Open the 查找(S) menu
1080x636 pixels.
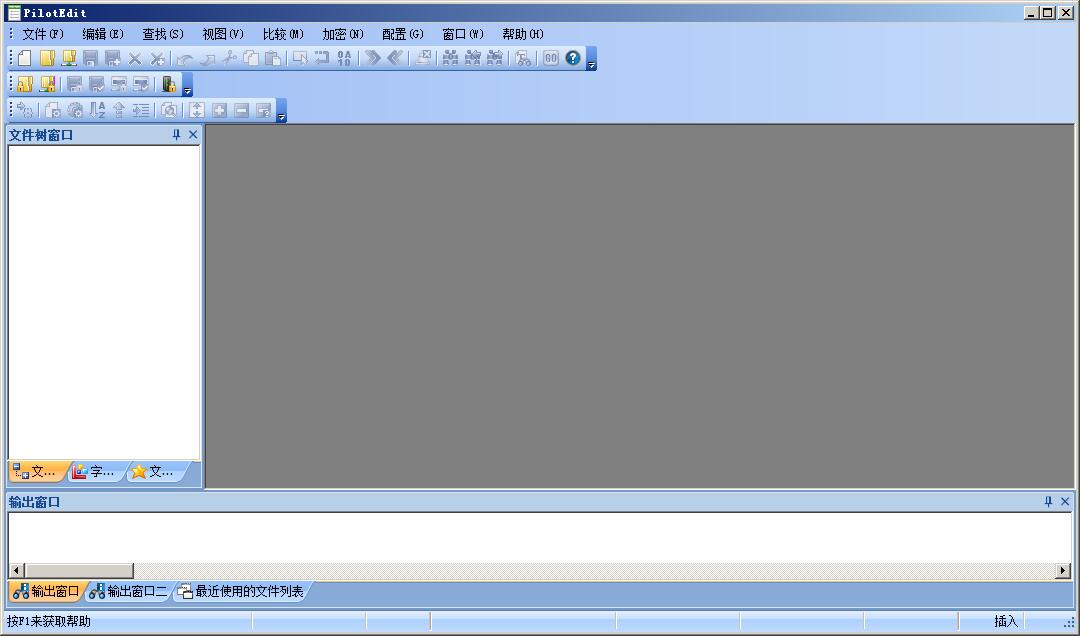[163, 34]
